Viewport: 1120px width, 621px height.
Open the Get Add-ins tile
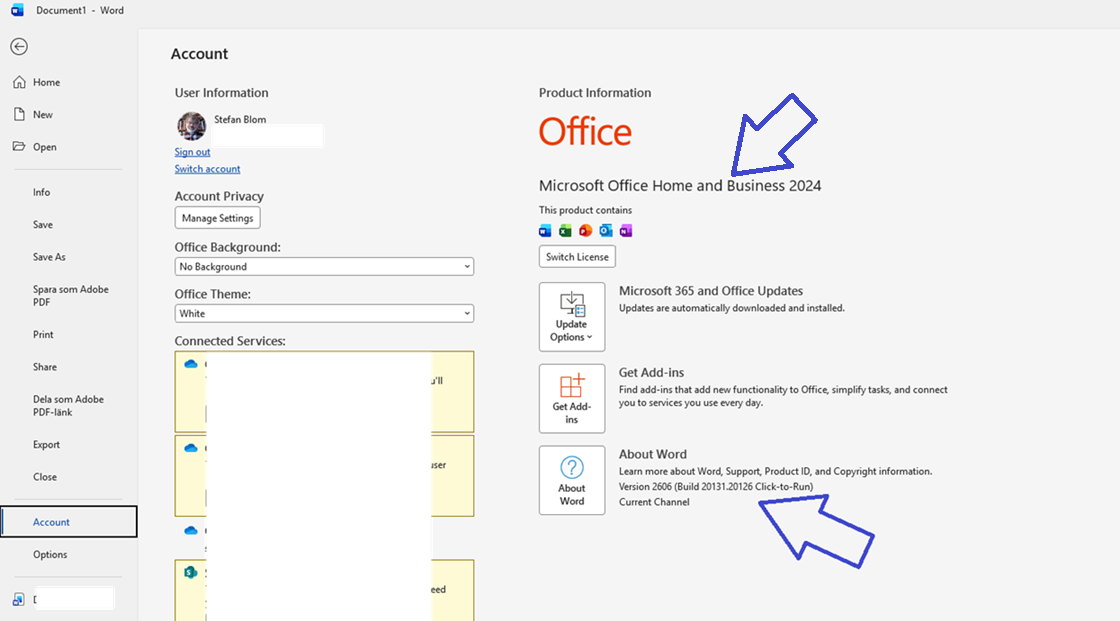pos(572,399)
